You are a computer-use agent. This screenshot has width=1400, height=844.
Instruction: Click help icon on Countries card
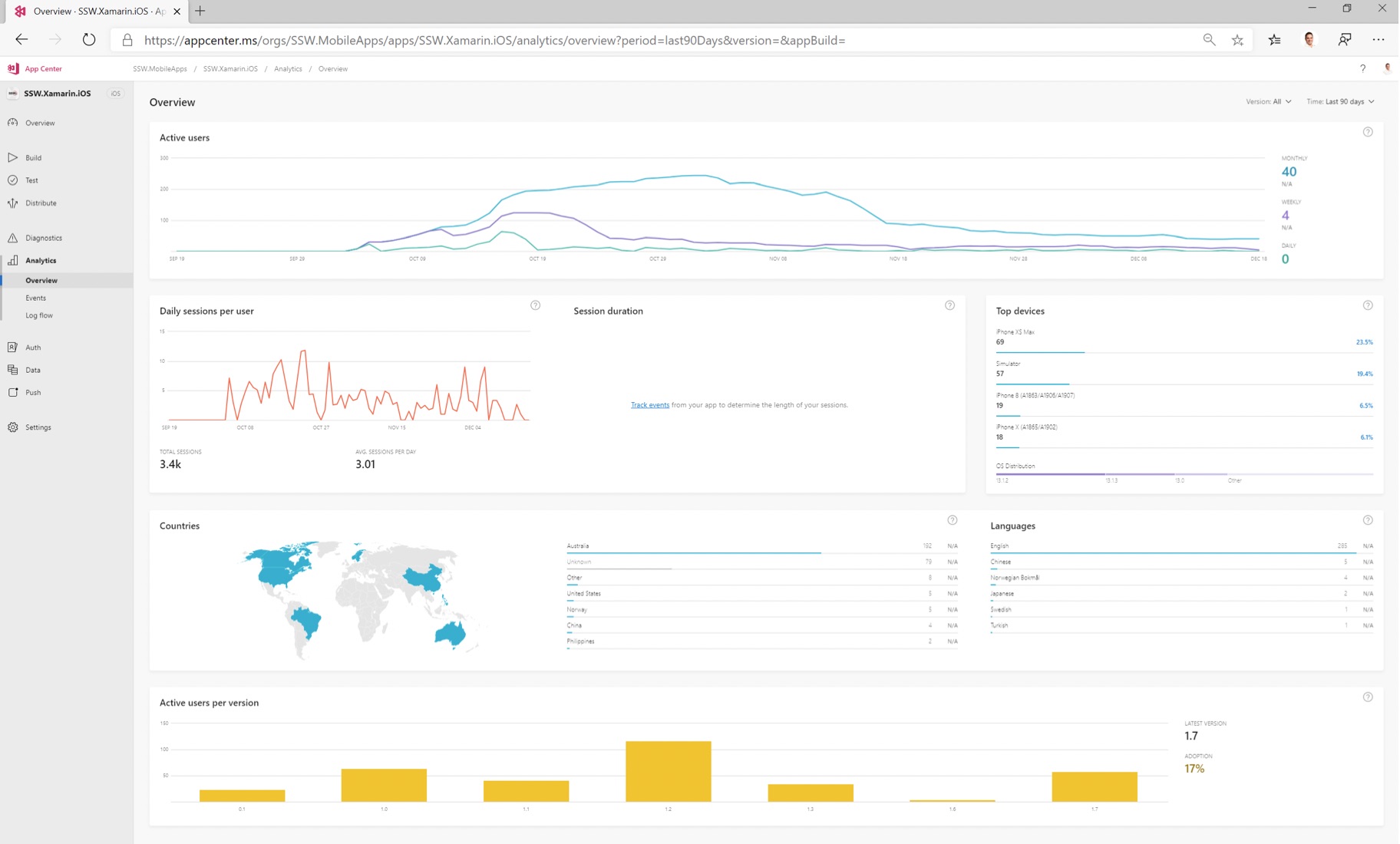click(x=952, y=520)
